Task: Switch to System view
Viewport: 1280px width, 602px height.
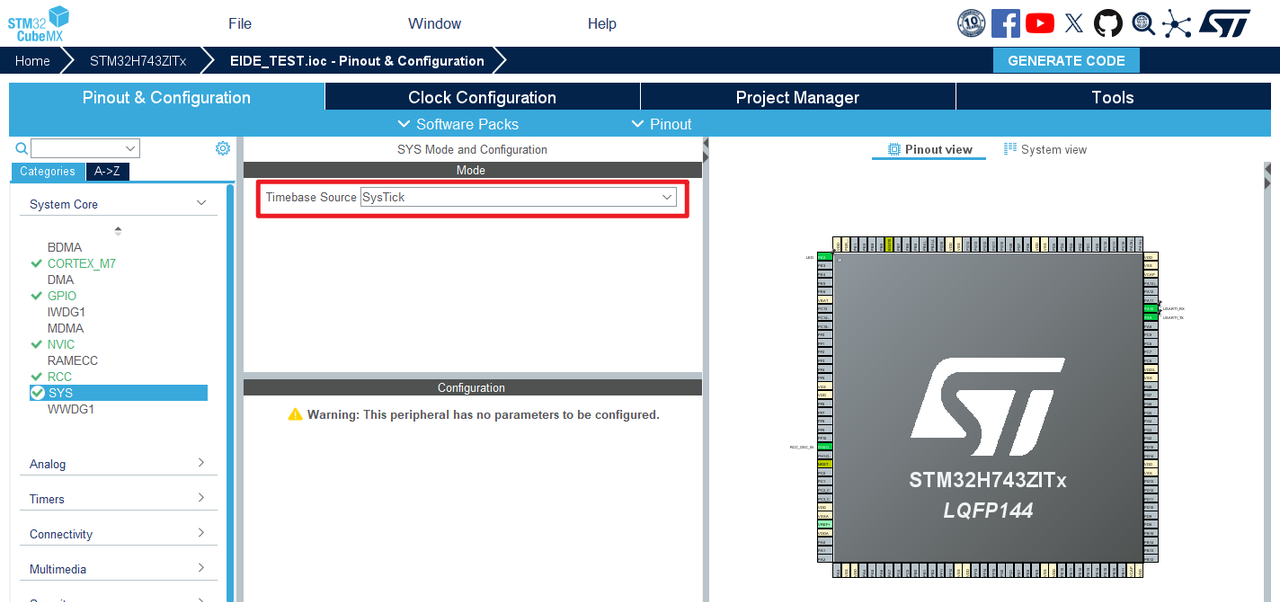Action: (1045, 150)
